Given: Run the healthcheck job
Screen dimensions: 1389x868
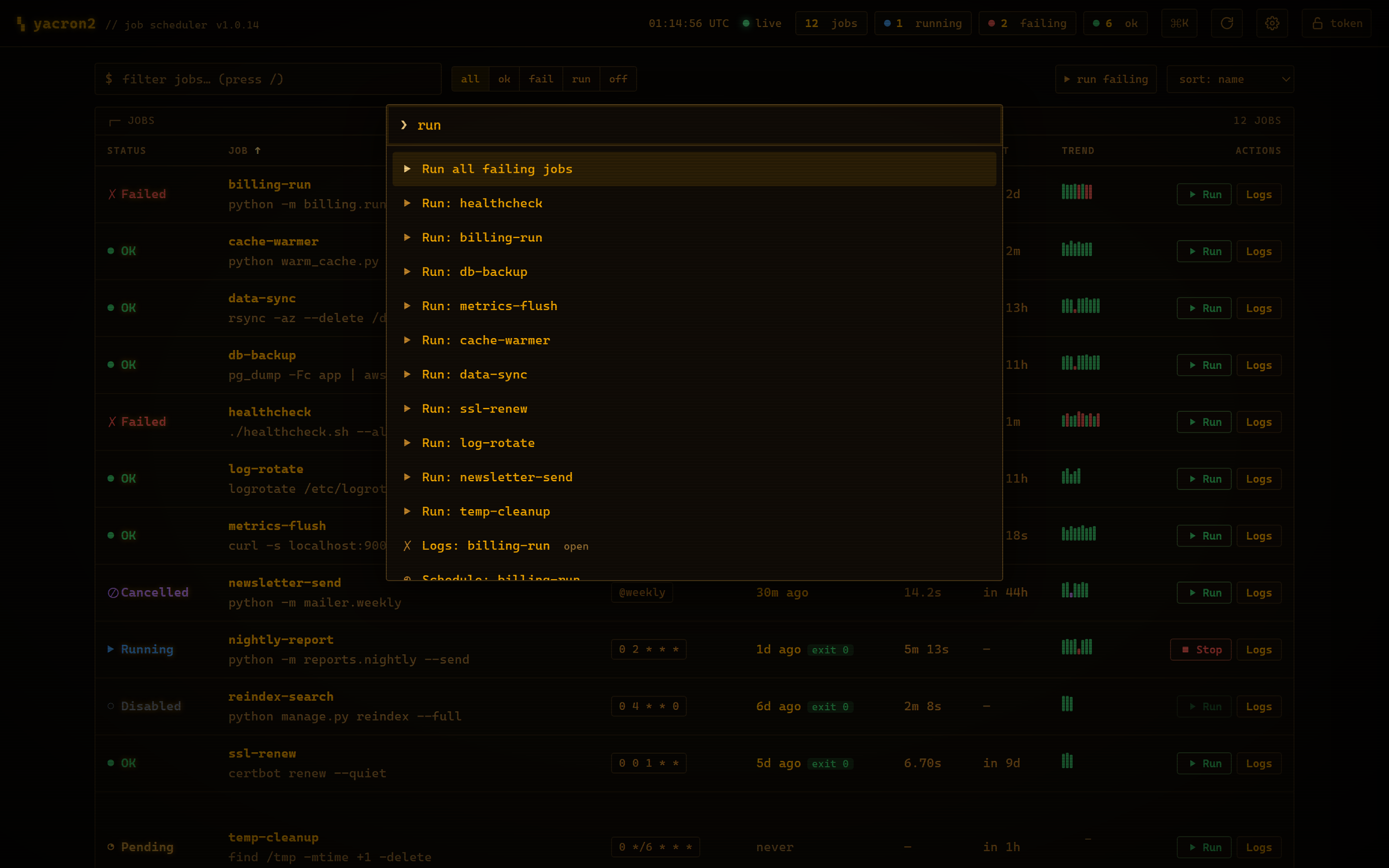Looking at the screenshot, I should point(1204,422).
